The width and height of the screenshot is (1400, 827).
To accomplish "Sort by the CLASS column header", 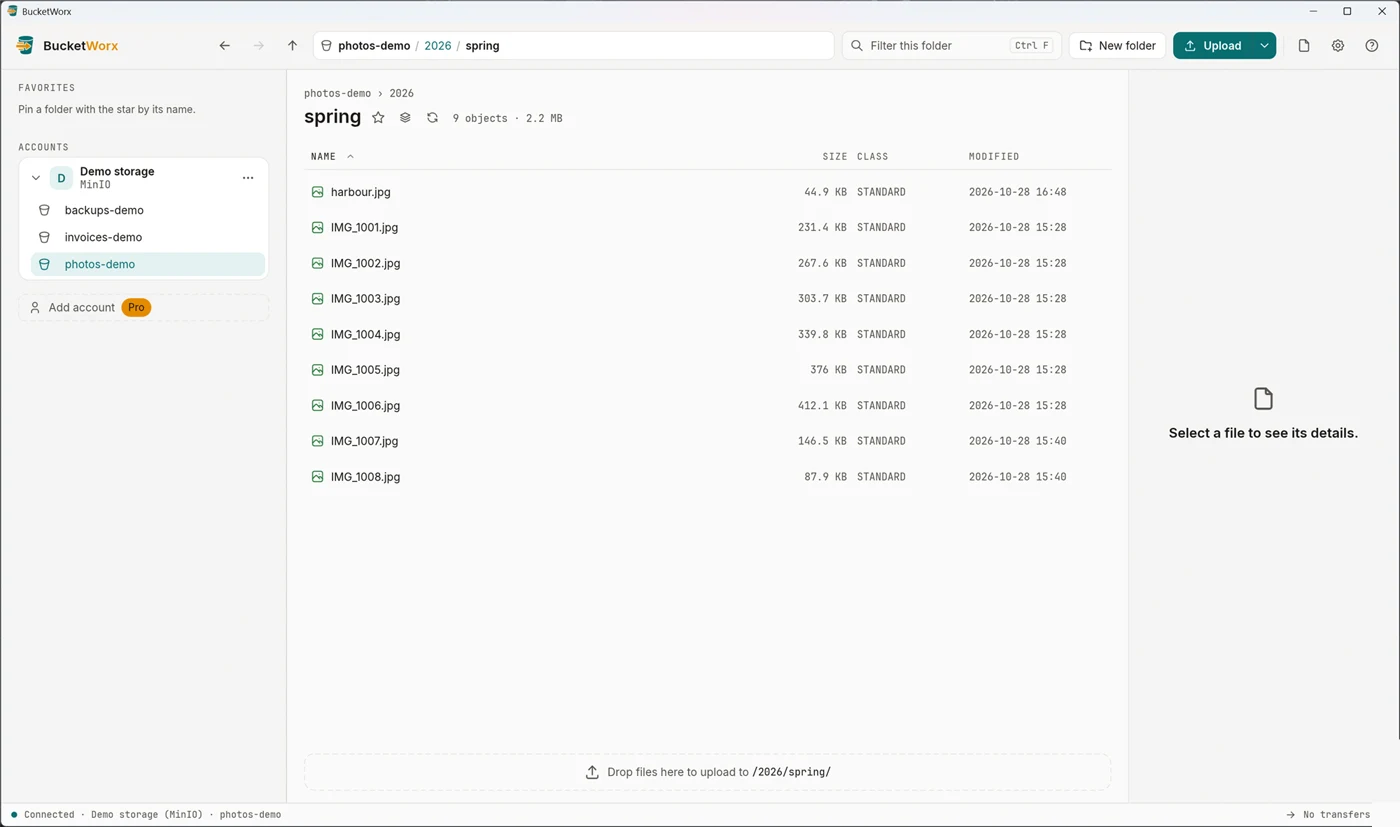I will (872, 157).
